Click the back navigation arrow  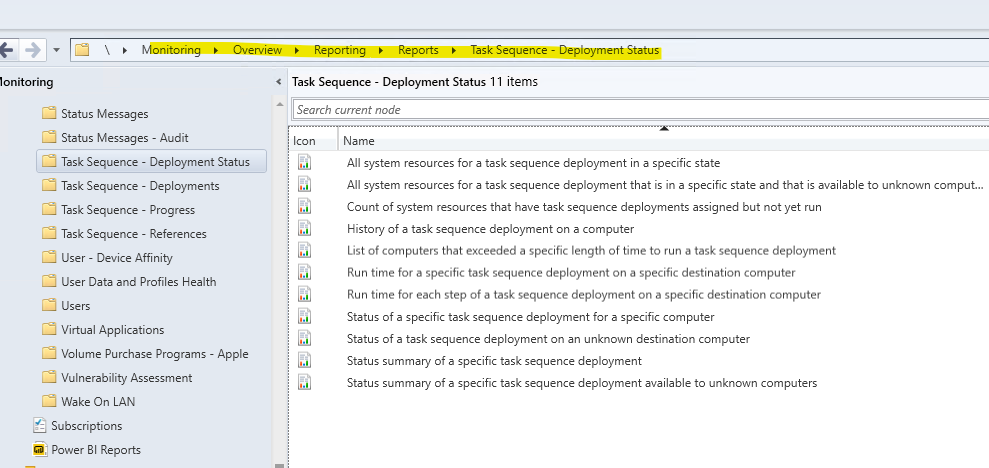[x=6, y=50]
